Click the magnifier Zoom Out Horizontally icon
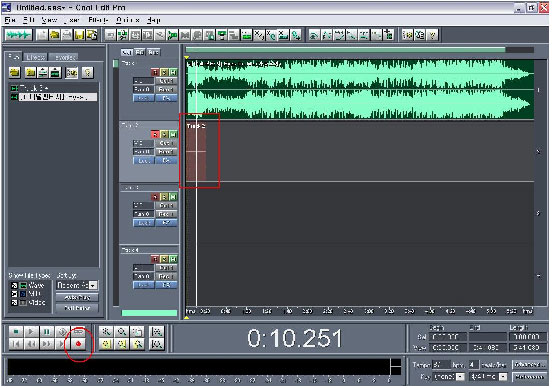The image size is (552, 388). 122,332
